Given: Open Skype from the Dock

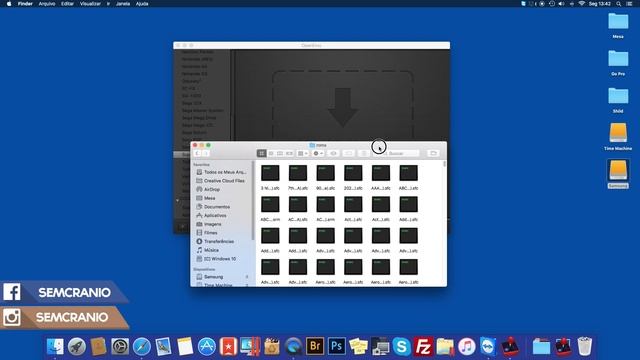Looking at the screenshot, I should (402, 347).
